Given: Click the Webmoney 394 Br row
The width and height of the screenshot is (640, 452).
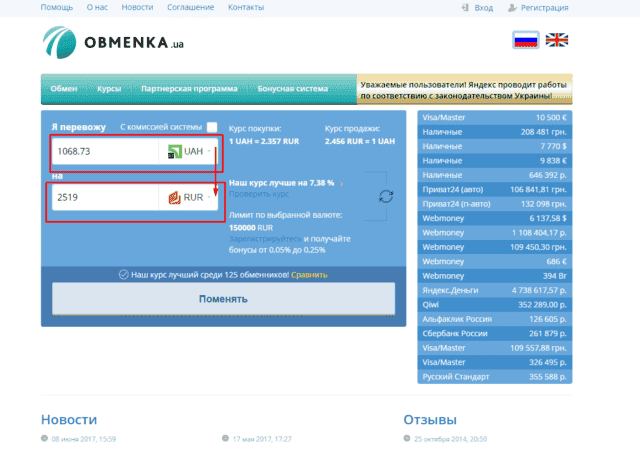Looking at the screenshot, I should (495, 276).
